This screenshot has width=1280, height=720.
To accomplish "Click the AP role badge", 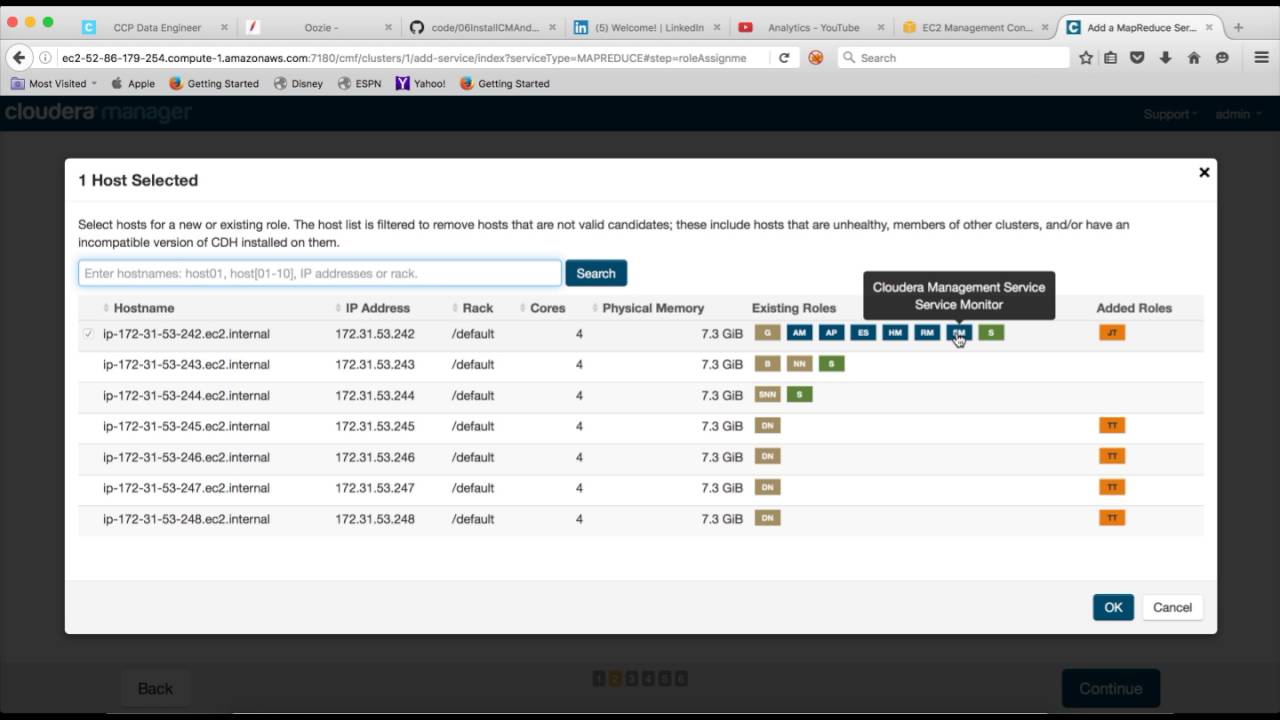I will (831, 332).
